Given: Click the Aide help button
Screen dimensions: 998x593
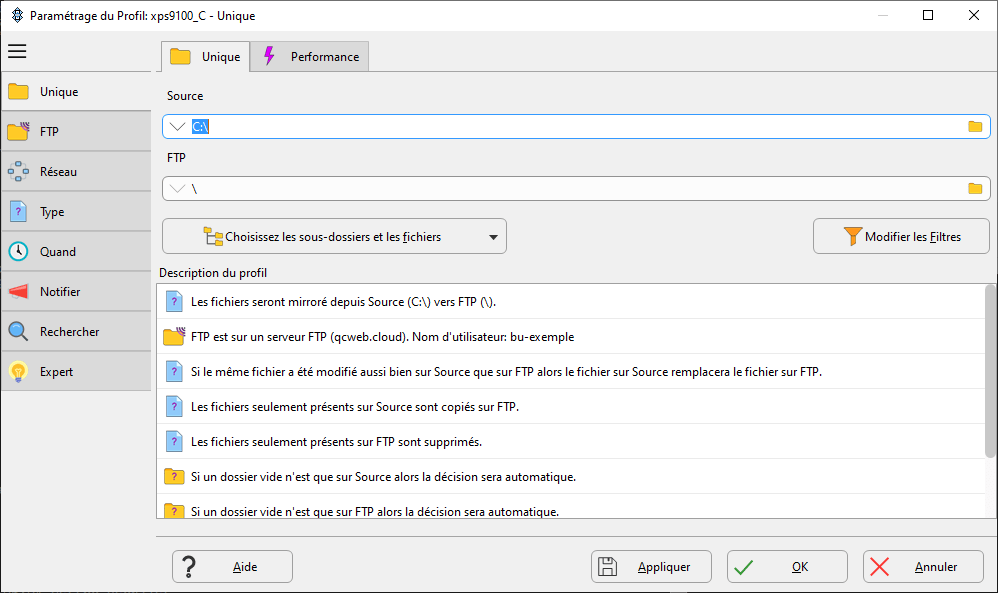Looking at the screenshot, I should tap(232, 567).
